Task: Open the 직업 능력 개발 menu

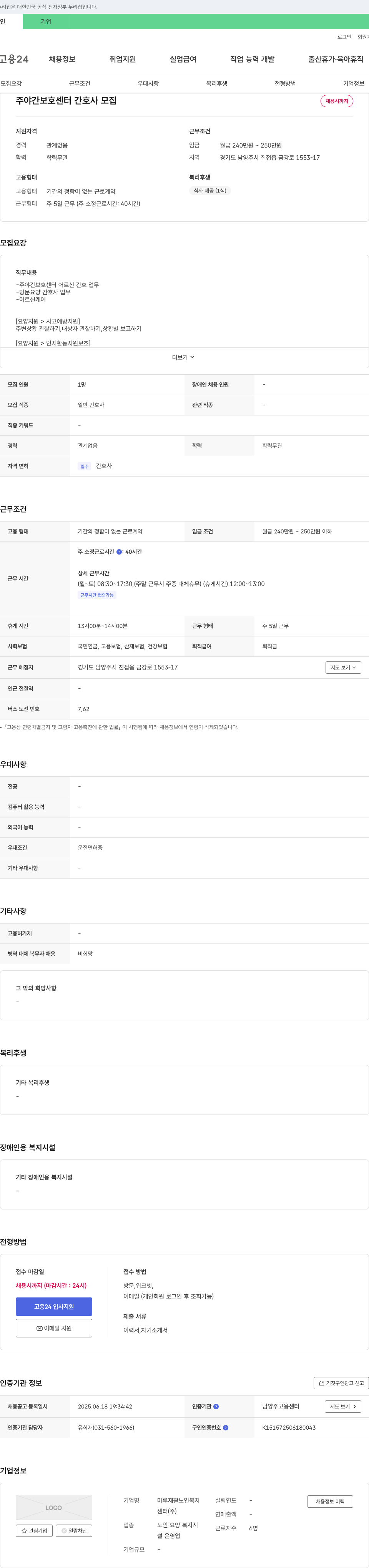Action: point(252,59)
